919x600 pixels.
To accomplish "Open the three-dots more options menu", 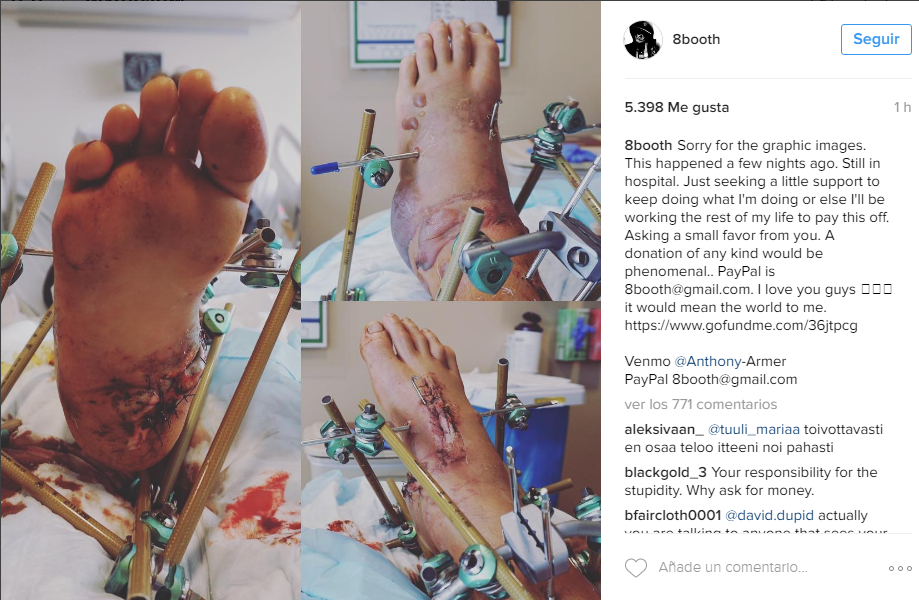I will (900, 568).
